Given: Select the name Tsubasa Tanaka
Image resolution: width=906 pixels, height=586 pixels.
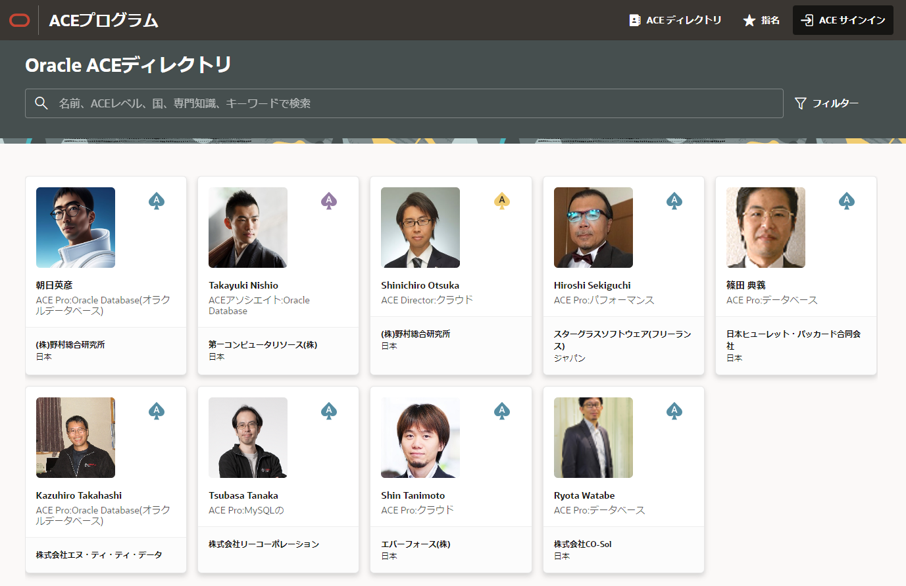Looking at the screenshot, I should (243, 495).
